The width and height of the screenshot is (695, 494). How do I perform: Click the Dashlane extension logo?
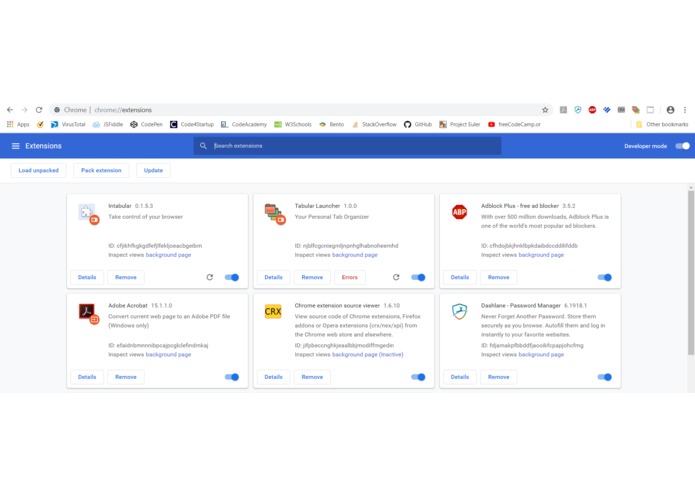click(x=459, y=311)
